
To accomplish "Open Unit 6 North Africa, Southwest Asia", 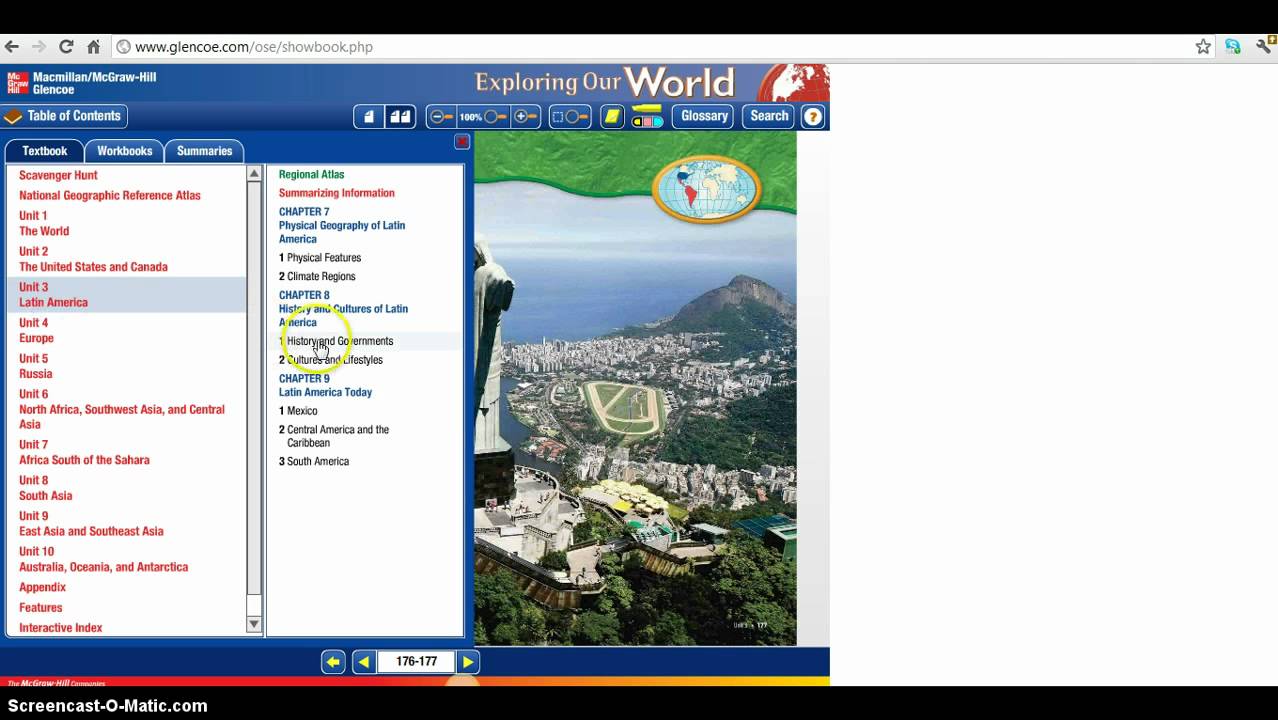I will 122,409.
